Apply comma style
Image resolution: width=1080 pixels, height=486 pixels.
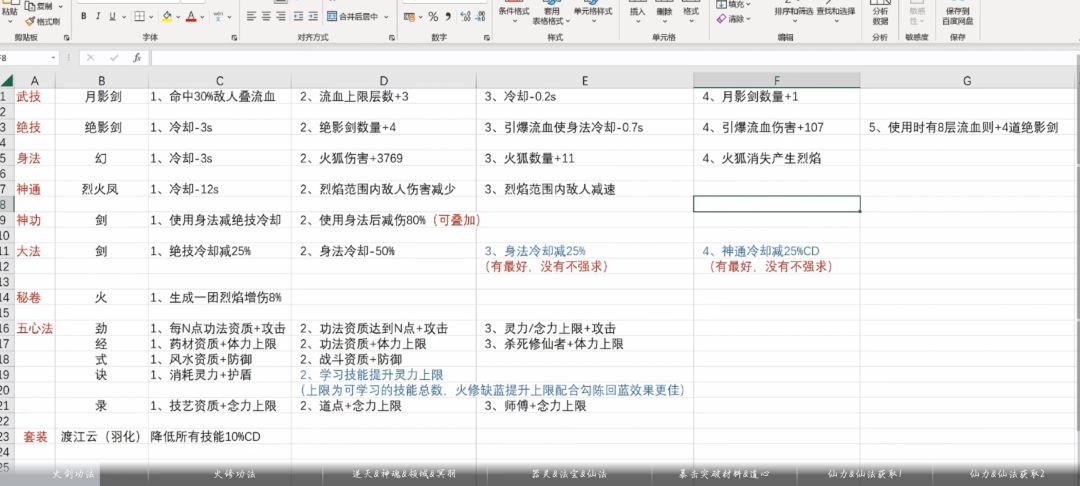tap(448, 17)
